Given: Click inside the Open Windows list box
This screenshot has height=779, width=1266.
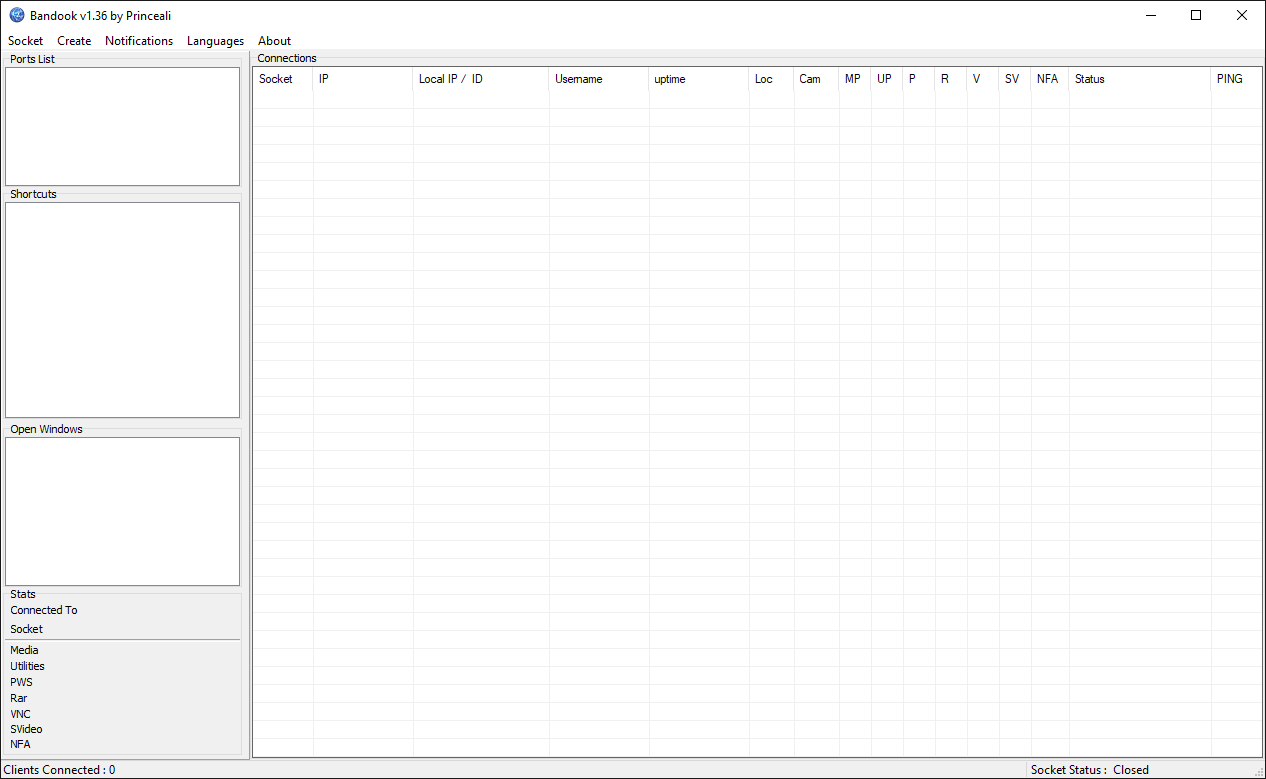Looking at the screenshot, I should [122, 511].
